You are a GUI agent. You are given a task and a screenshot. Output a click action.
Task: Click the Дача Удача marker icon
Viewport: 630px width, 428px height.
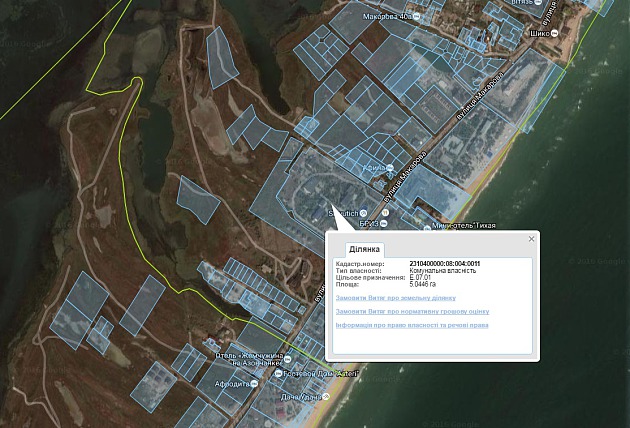pos(326,397)
